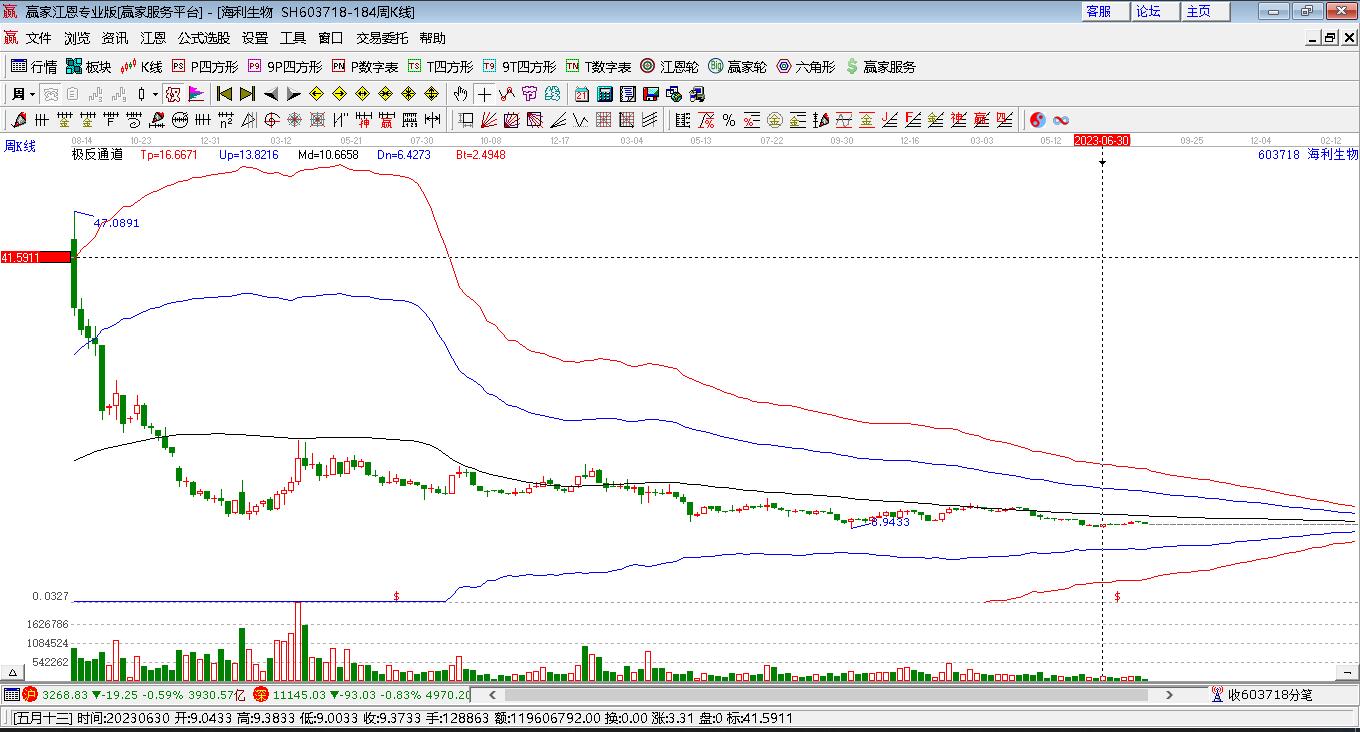Click the yellow diamond right-arrow icon
1360x732 pixels.
(x=339, y=94)
